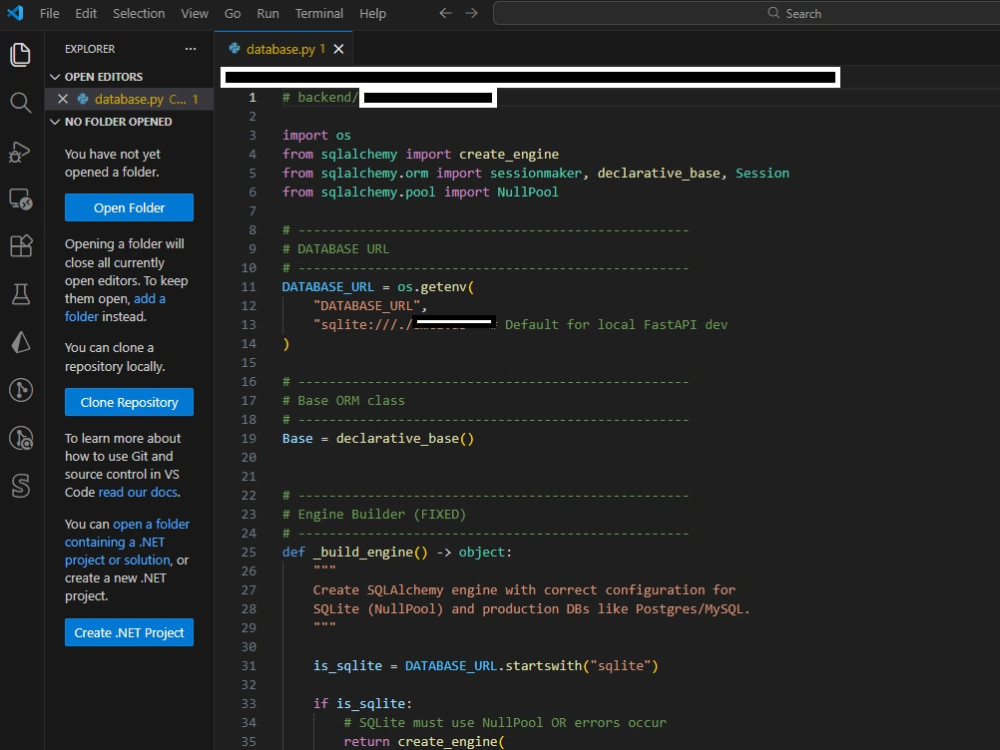Open the Explorer view in activity bar
The image size is (1000, 750).
tap(20, 54)
